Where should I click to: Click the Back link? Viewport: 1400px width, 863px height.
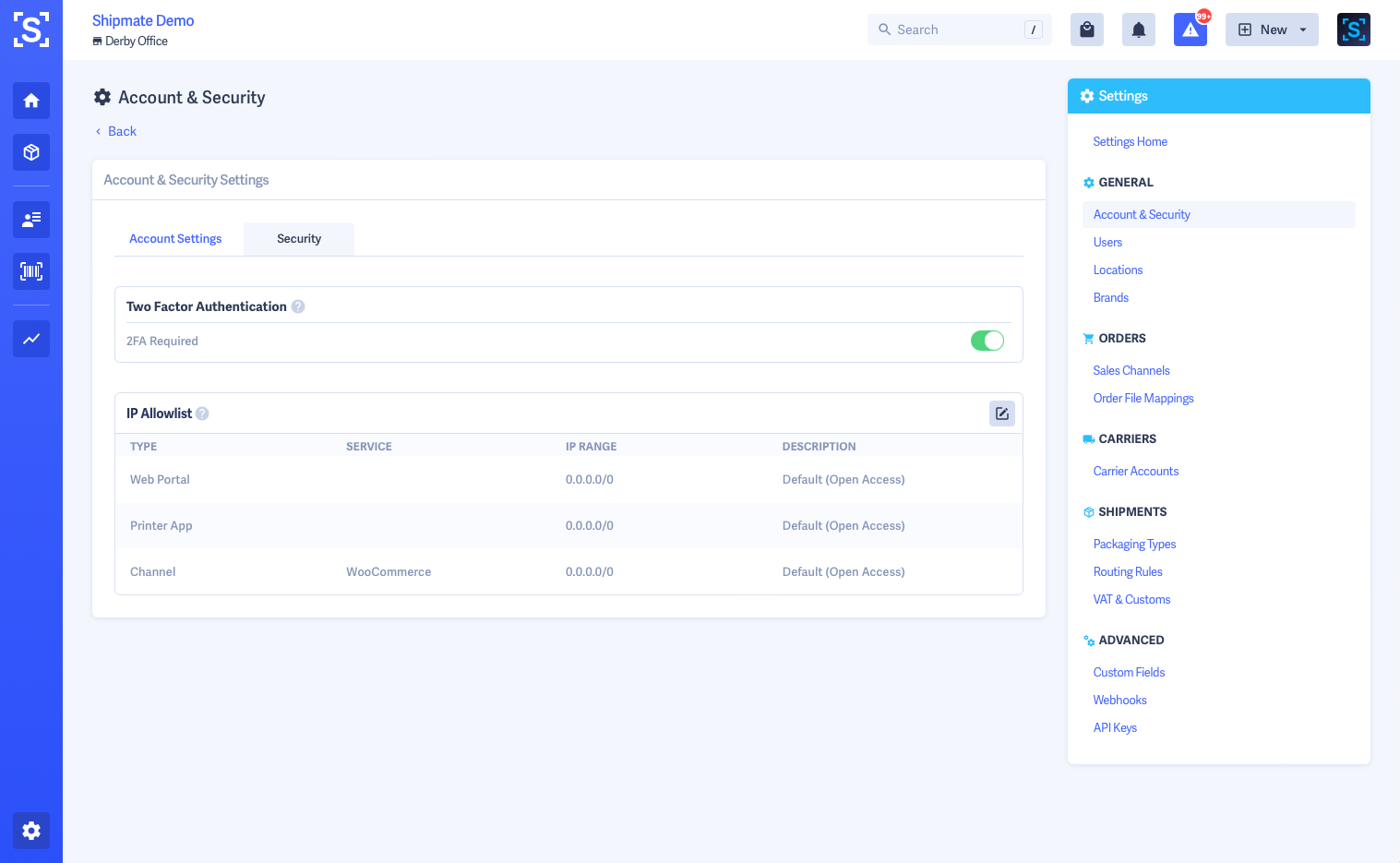pos(122,131)
